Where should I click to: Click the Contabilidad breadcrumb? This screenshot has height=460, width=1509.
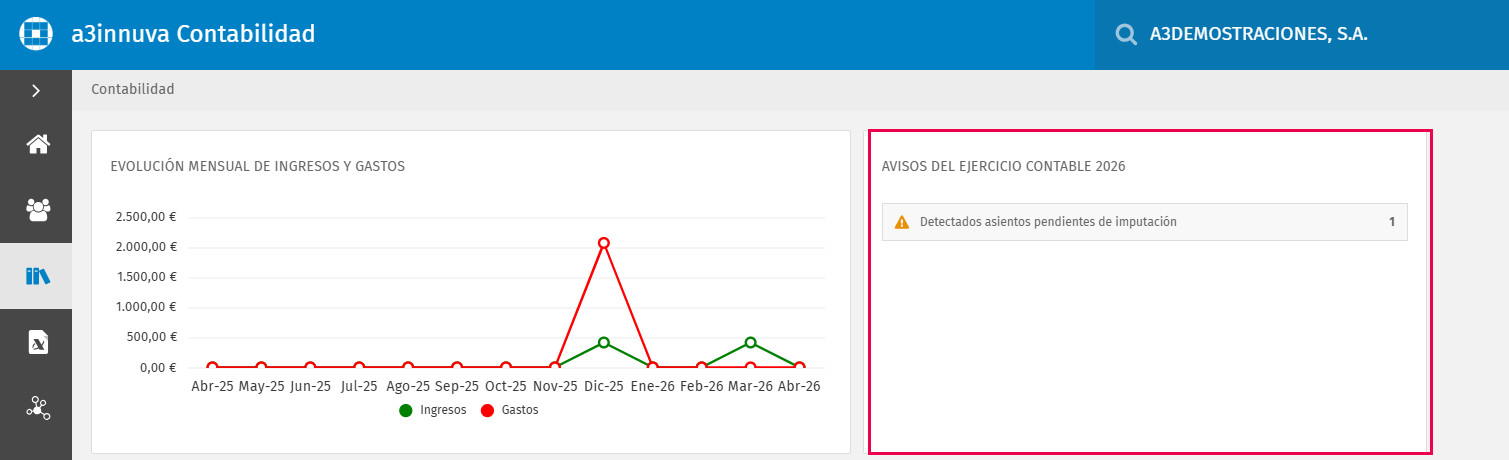tap(133, 89)
